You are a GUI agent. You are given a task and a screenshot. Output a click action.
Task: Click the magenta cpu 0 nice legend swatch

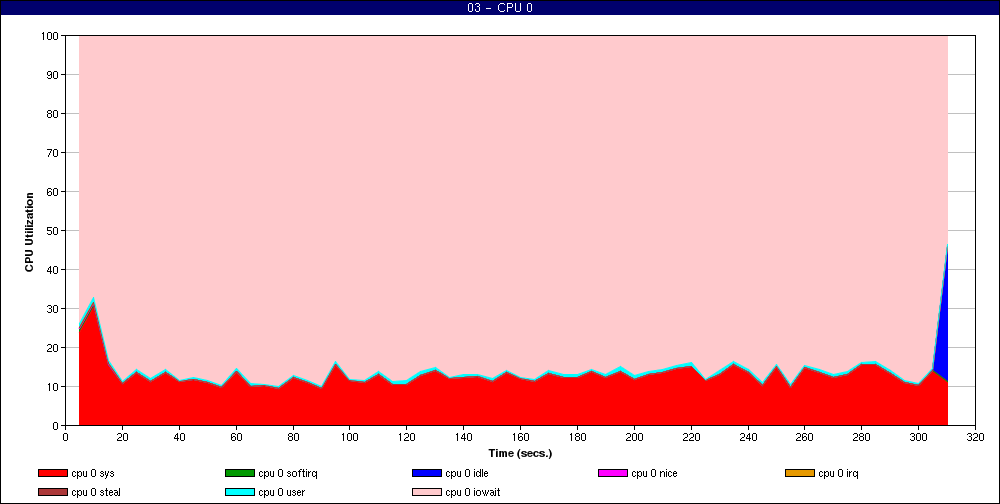tap(613, 473)
